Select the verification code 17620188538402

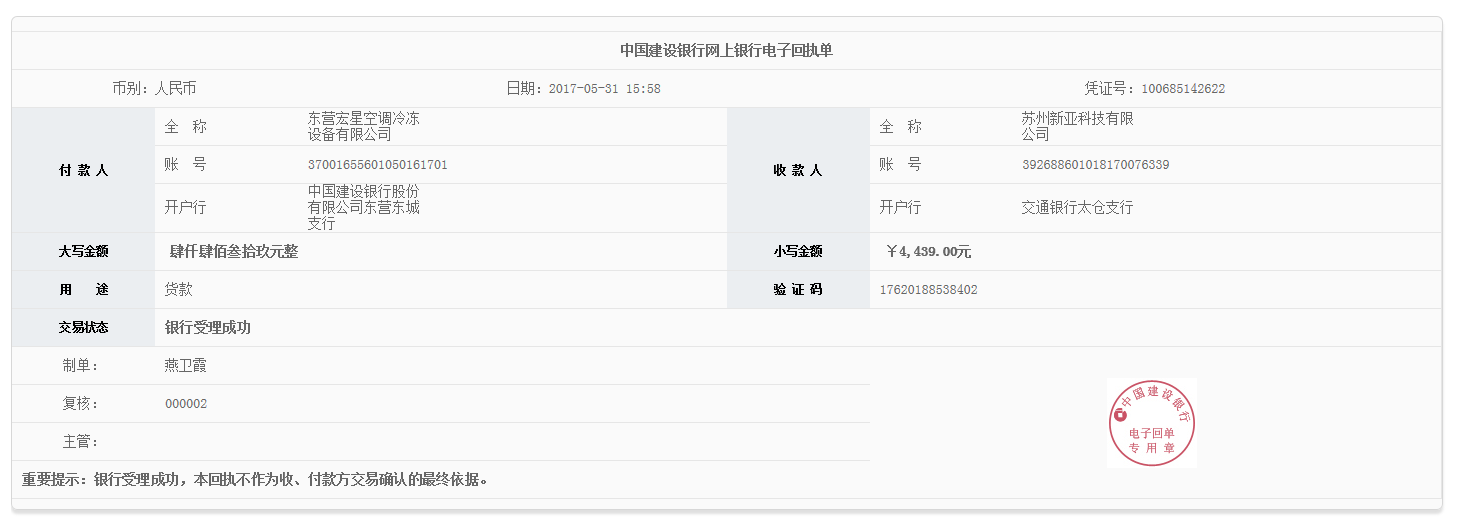929,290
